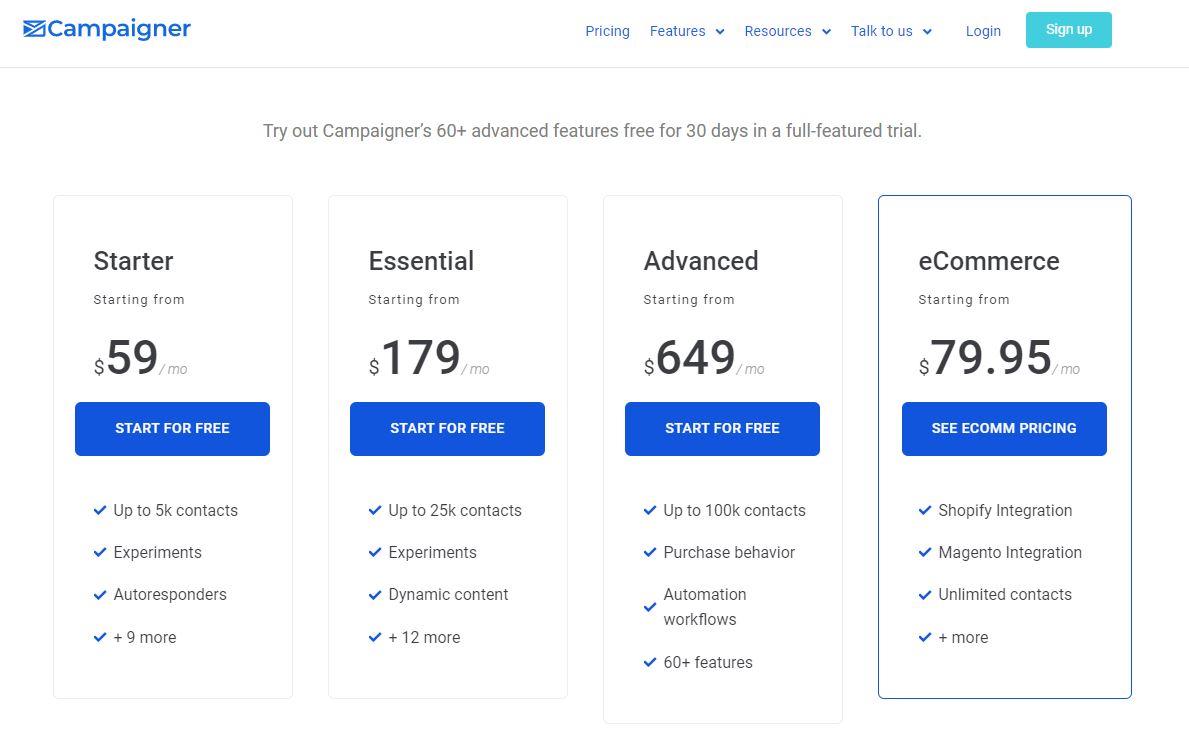Screen dimensions: 1189x745
Task: Start for free on Essential plan
Action: (447, 429)
